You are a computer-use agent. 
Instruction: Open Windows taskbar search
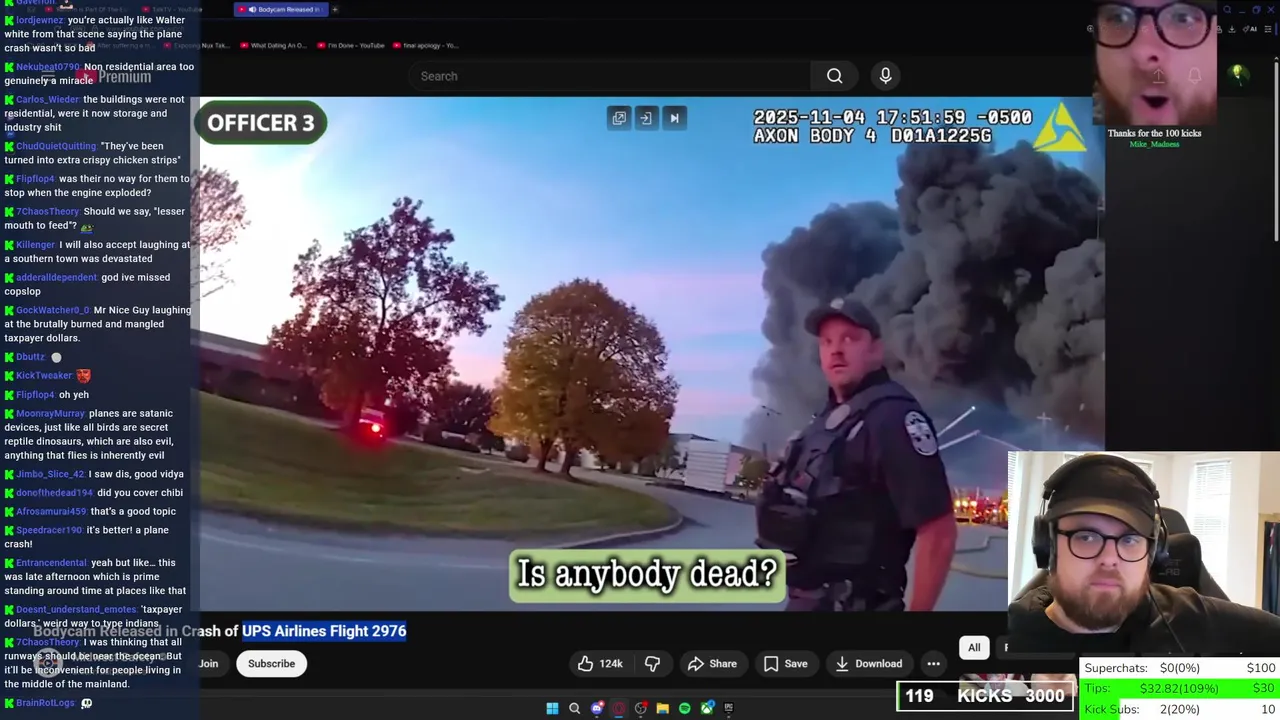[x=574, y=708]
